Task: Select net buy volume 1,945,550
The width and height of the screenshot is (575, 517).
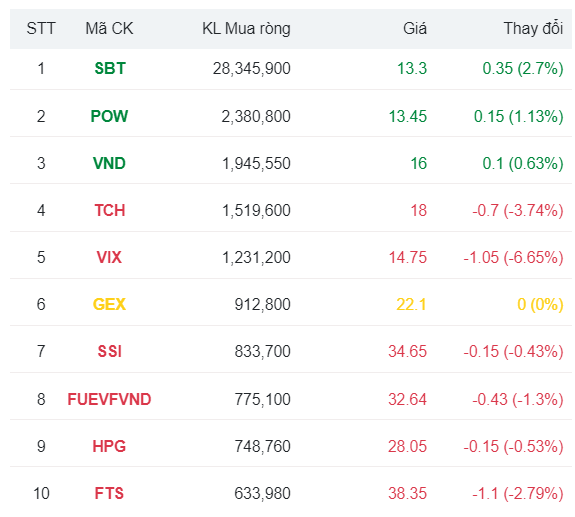Action: (256, 163)
